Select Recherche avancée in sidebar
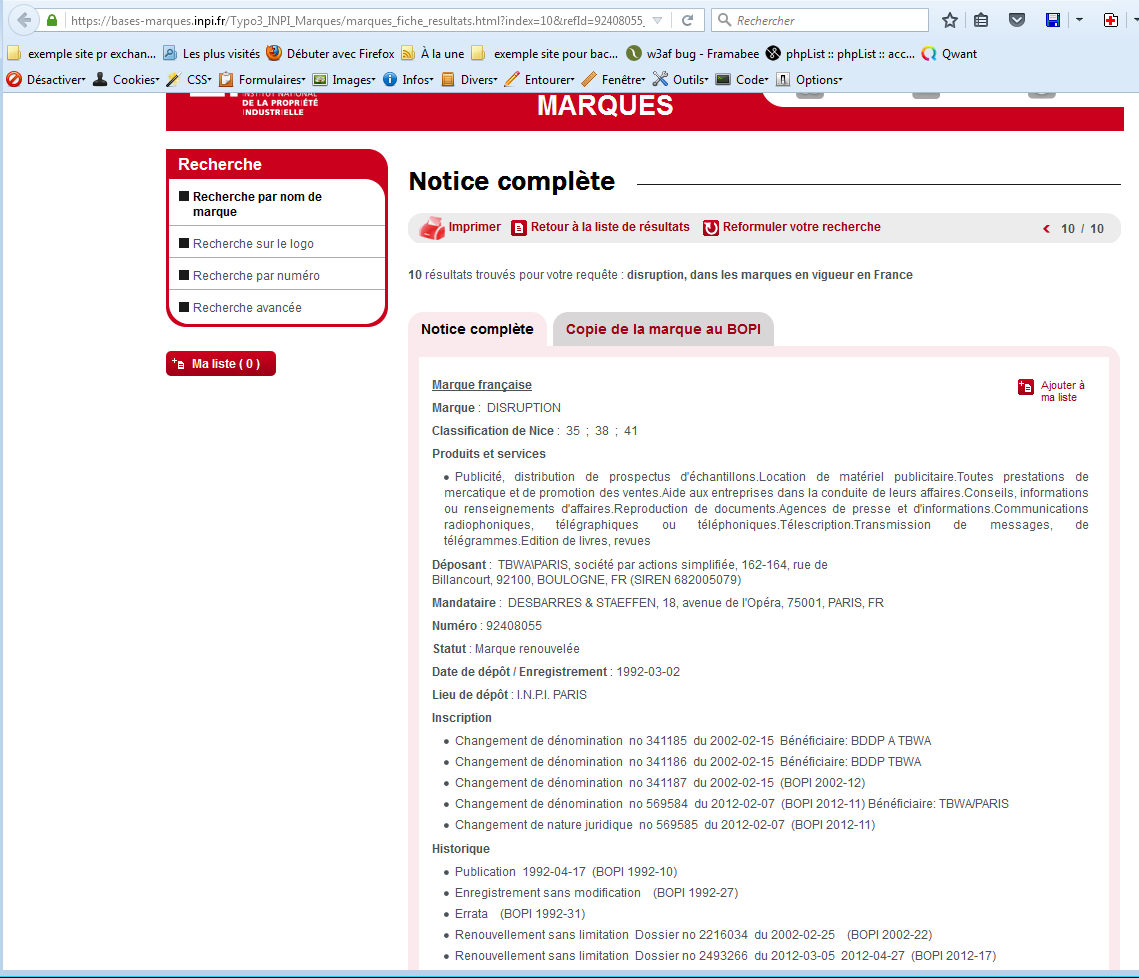 click(x=247, y=308)
